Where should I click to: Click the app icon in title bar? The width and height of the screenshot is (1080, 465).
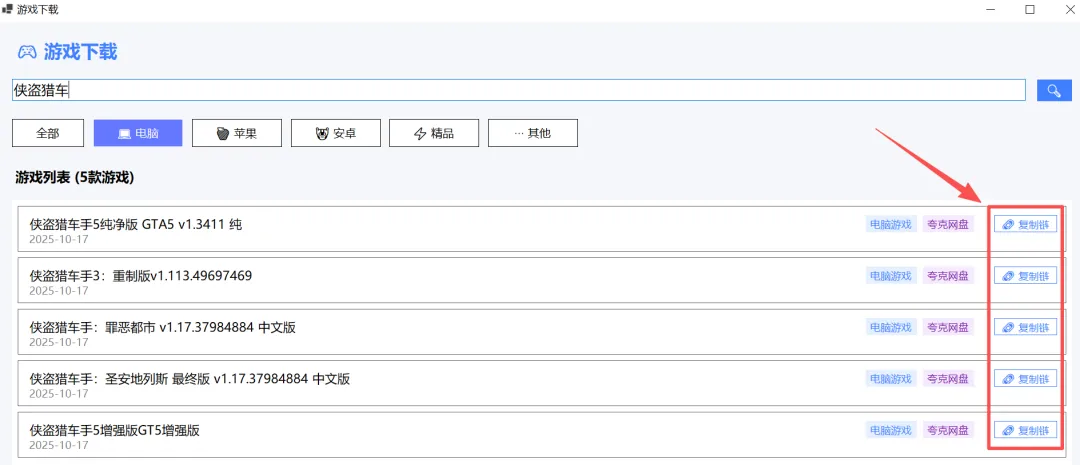[x=8, y=10]
